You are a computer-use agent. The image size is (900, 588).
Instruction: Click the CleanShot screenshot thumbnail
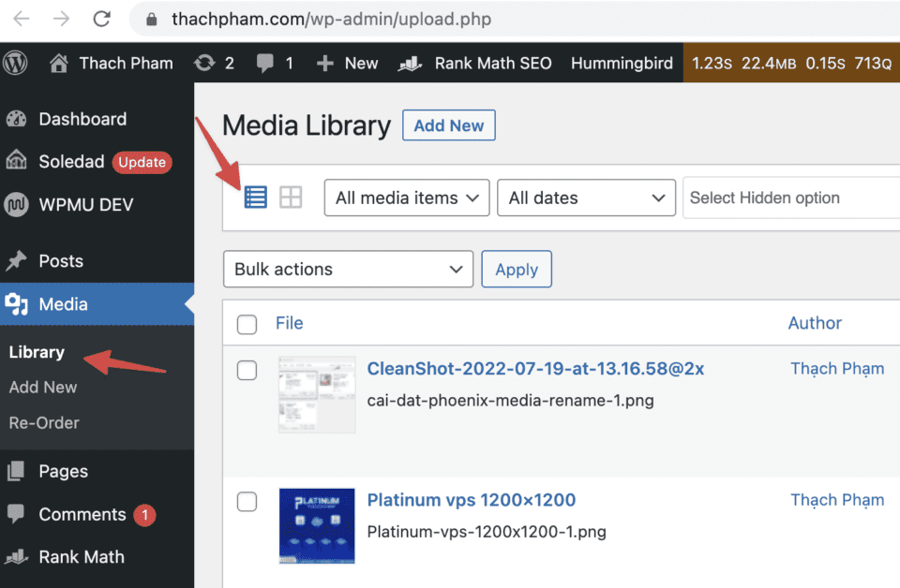tap(317, 394)
